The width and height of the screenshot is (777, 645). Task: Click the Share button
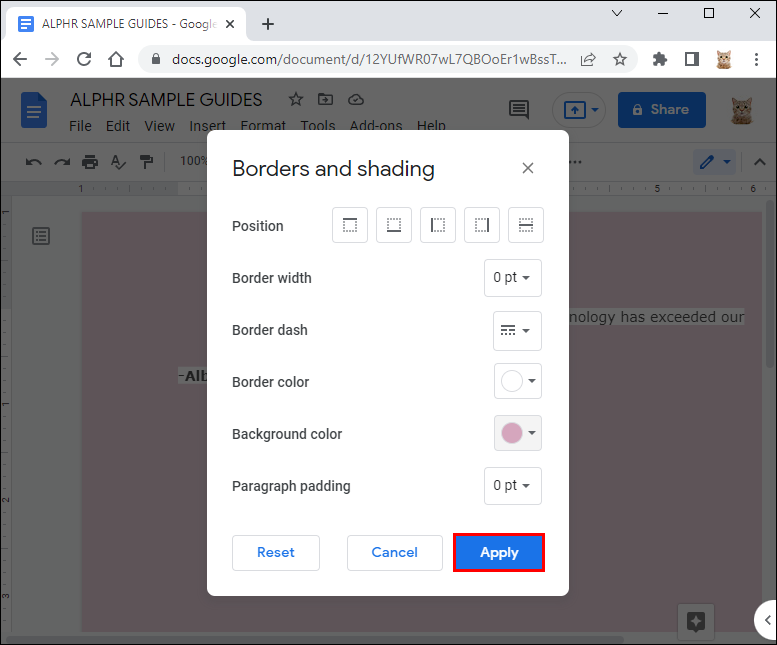(x=662, y=110)
